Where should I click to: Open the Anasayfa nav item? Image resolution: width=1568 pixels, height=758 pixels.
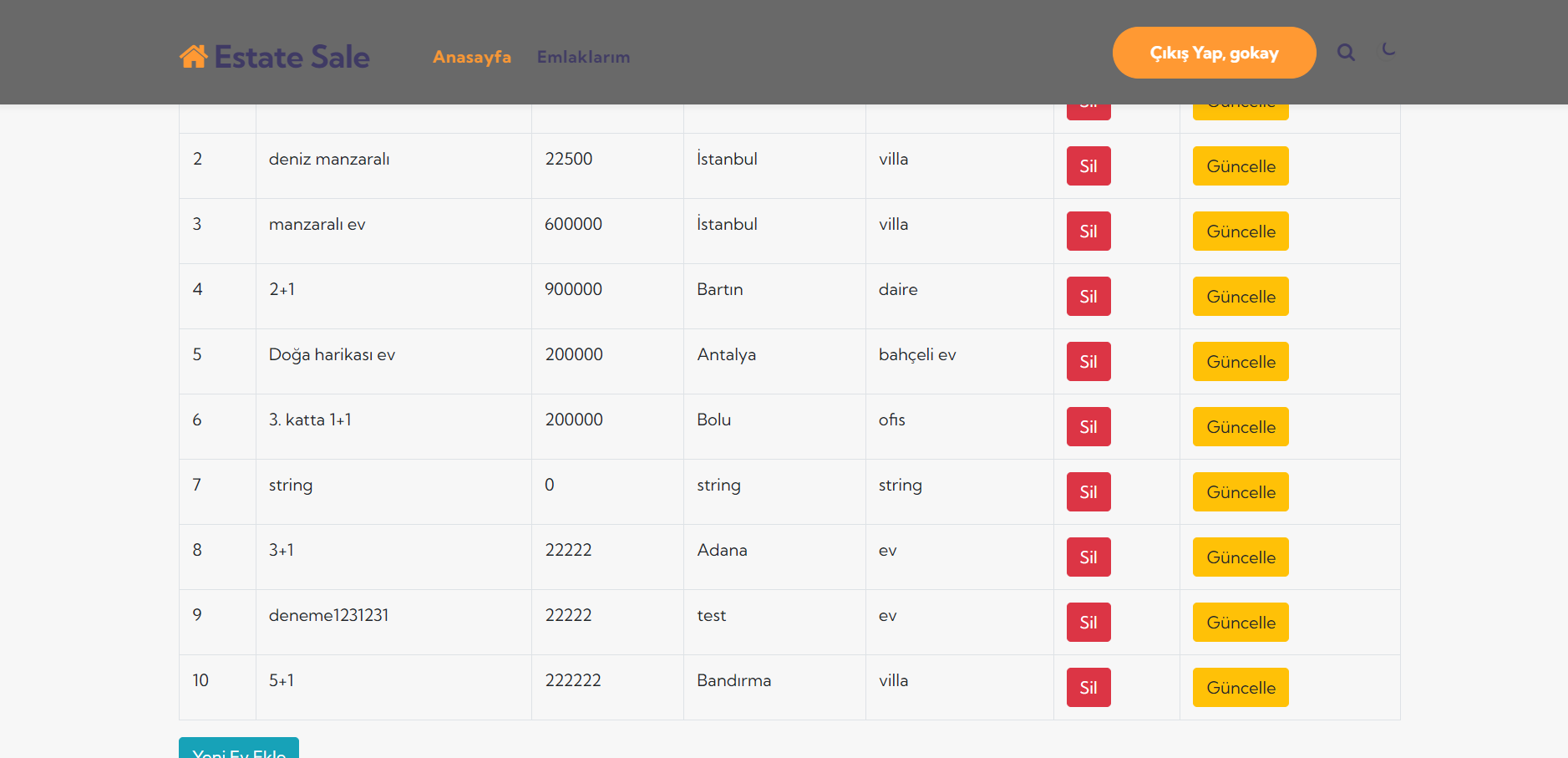(471, 57)
